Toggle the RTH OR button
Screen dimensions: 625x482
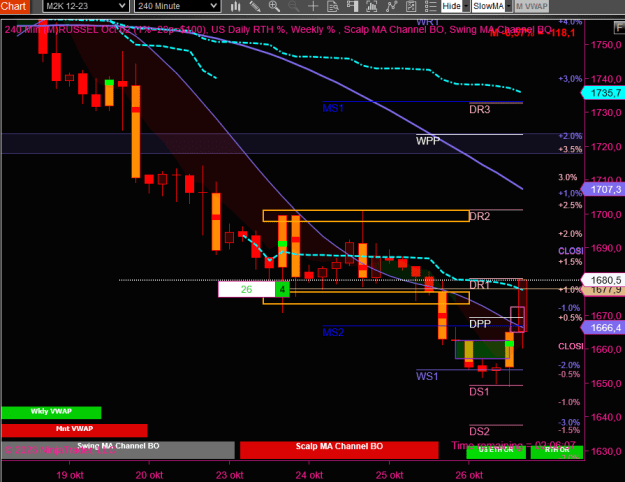[557, 452]
